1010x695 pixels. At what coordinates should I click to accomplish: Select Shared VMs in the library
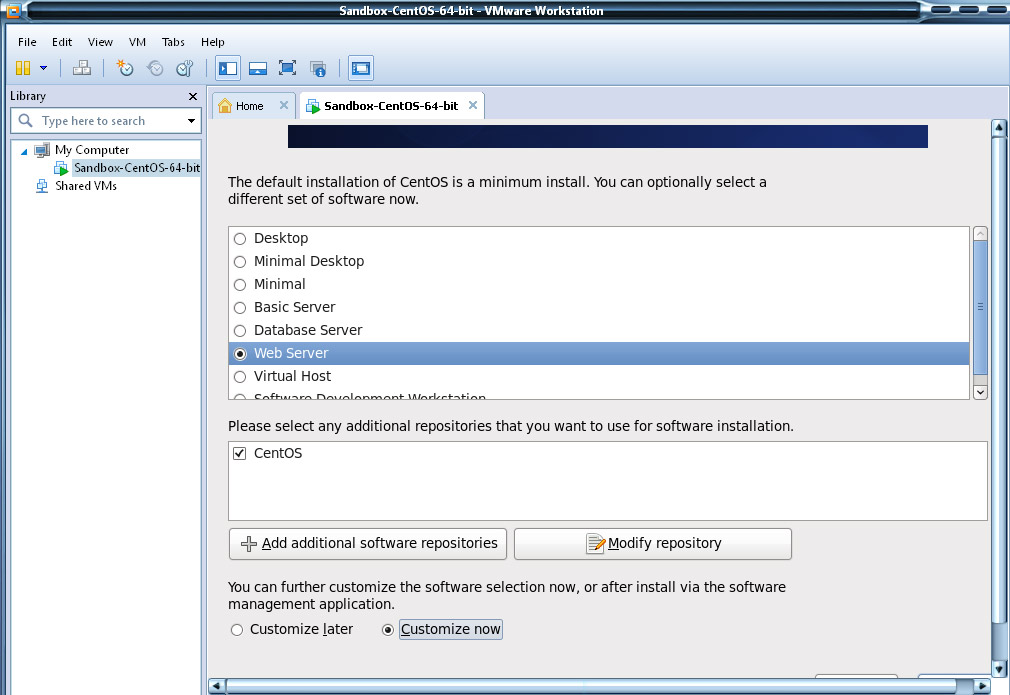pyautogui.click(x=86, y=186)
